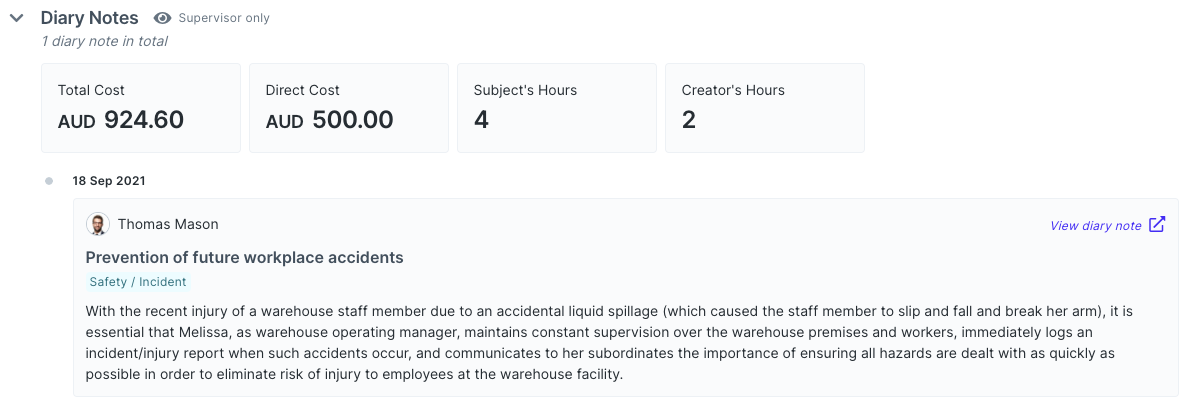Open the Prevention of future workplace accidents title

point(244,257)
